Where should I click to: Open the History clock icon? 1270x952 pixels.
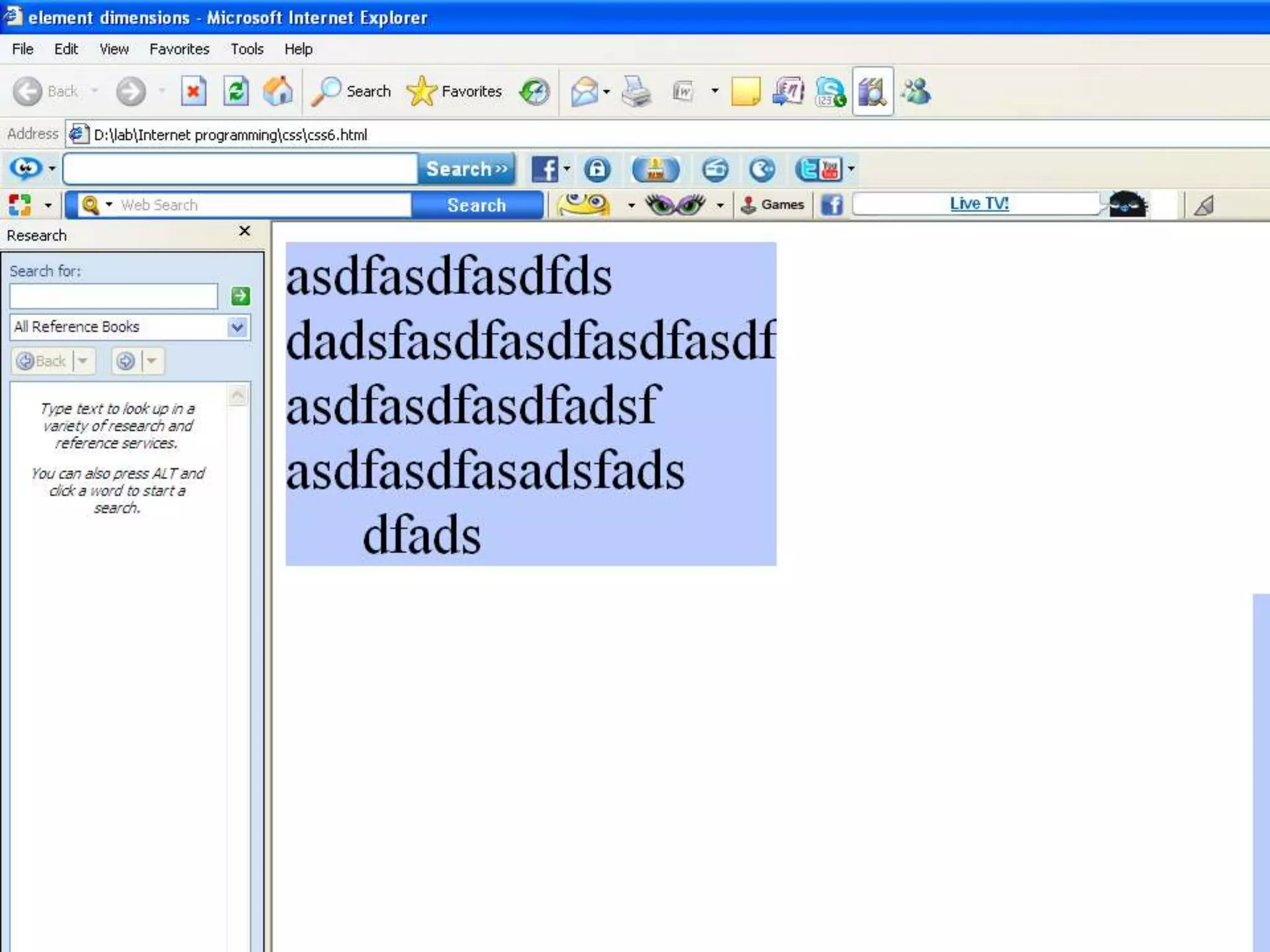coord(534,92)
